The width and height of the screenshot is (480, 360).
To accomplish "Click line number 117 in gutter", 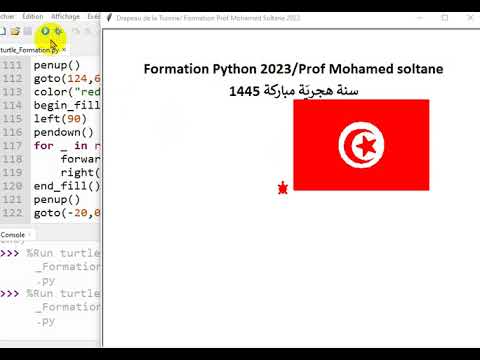I will pos(12,146).
